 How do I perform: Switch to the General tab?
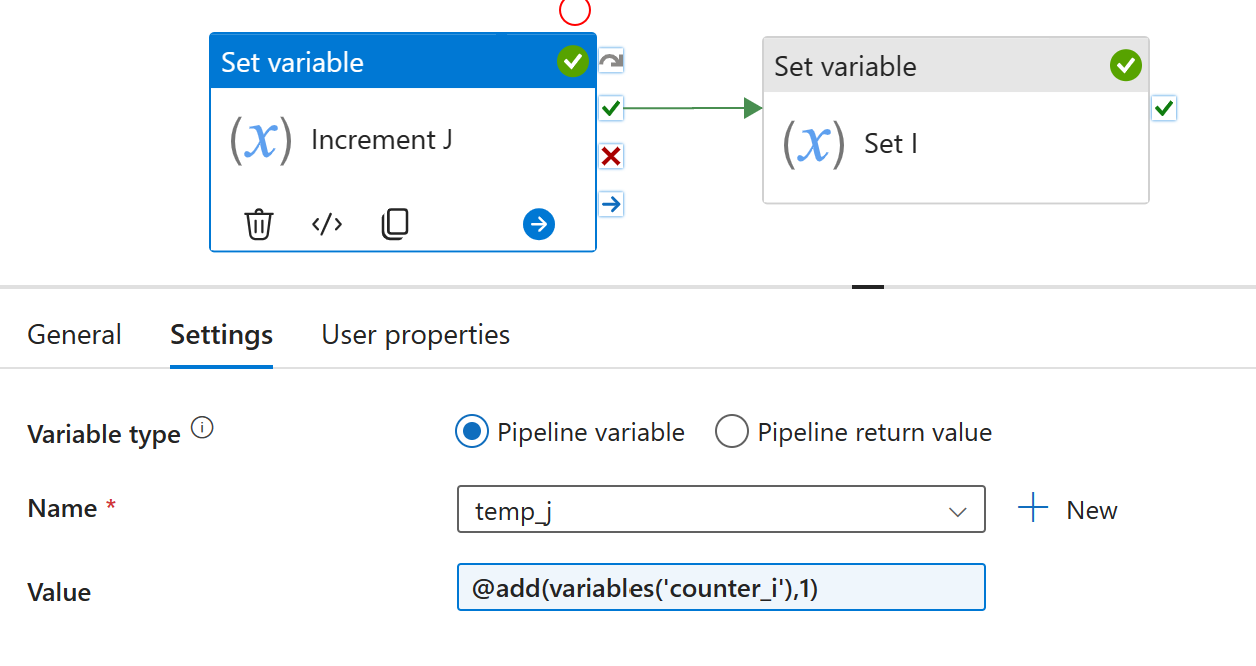74,334
